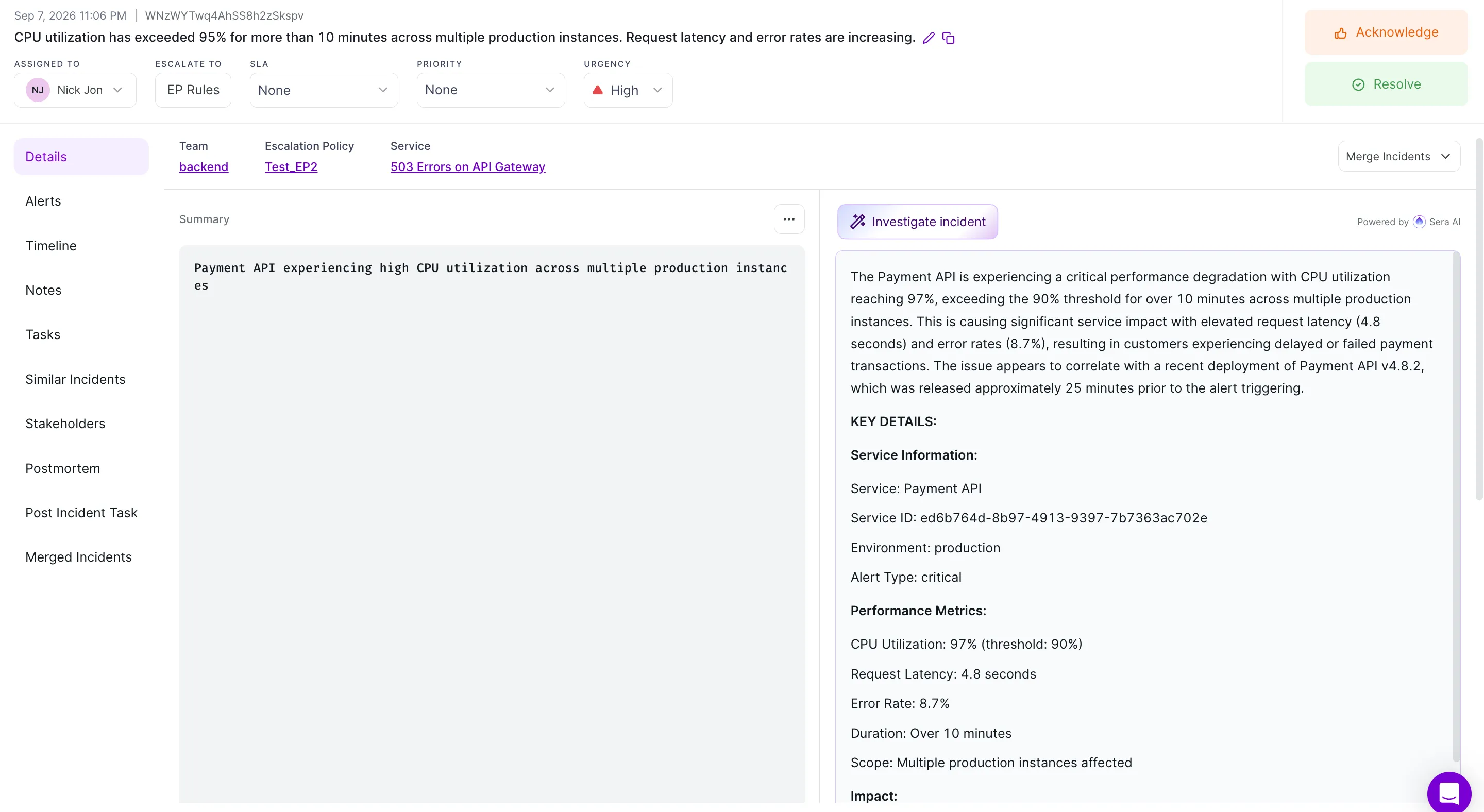Click the NJ avatar of Nick Jon
Image resolution: width=1484 pixels, height=812 pixels.
pos(38,90)
